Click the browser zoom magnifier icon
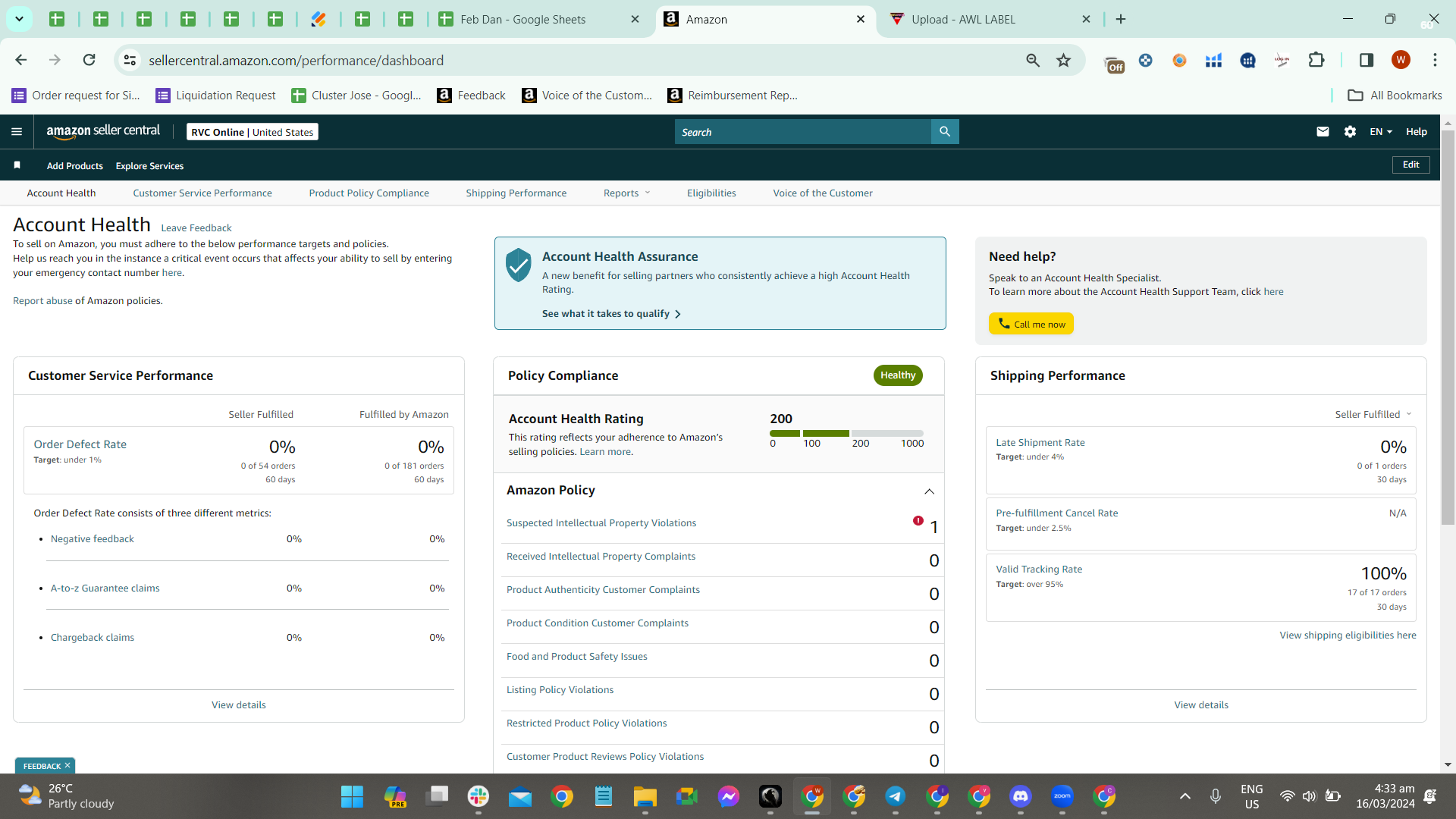Image resolution: width=1456 pixels, height=819 pixels. coord(1033,60)
